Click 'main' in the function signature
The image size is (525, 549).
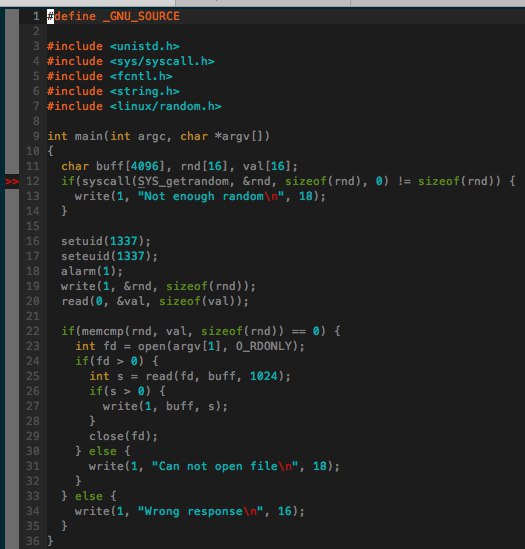coord(89,136)
